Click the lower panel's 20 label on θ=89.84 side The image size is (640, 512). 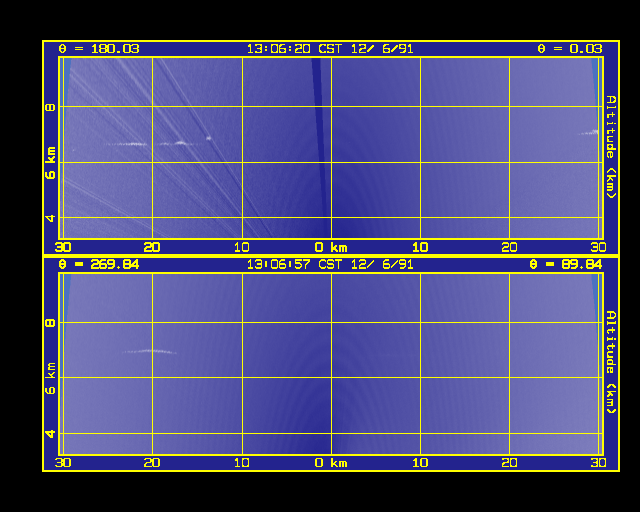click(x=509, y=463)
